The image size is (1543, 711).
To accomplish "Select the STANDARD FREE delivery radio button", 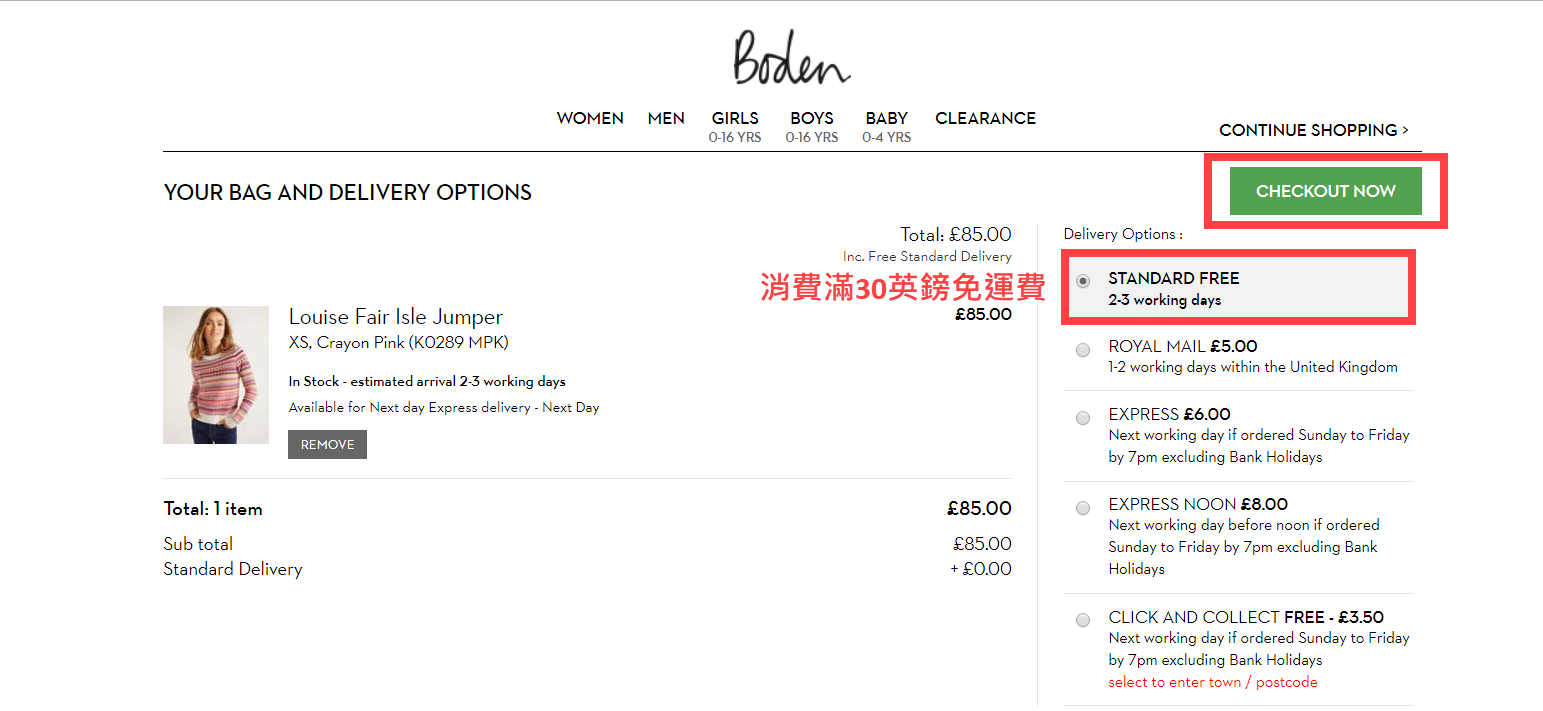I will [x=1083, y=282].
